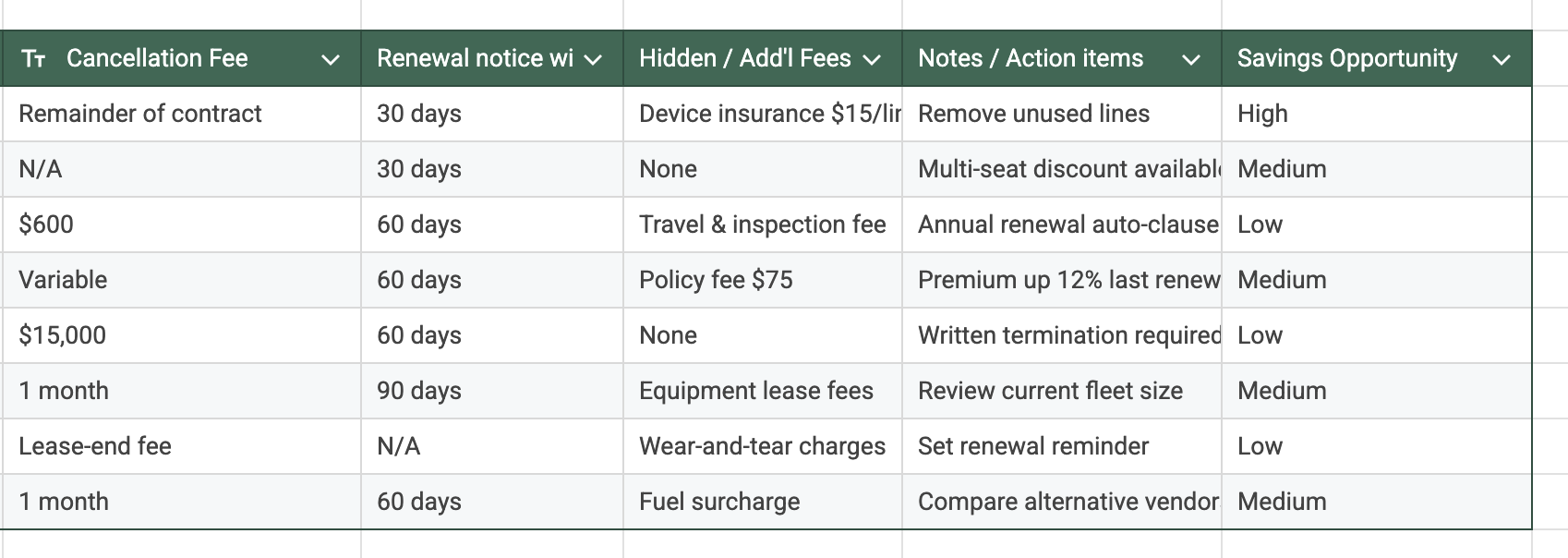Open the Cancellation Fee column dropdown
Screen dimensions: 1568x558
(x=330, y=60)
